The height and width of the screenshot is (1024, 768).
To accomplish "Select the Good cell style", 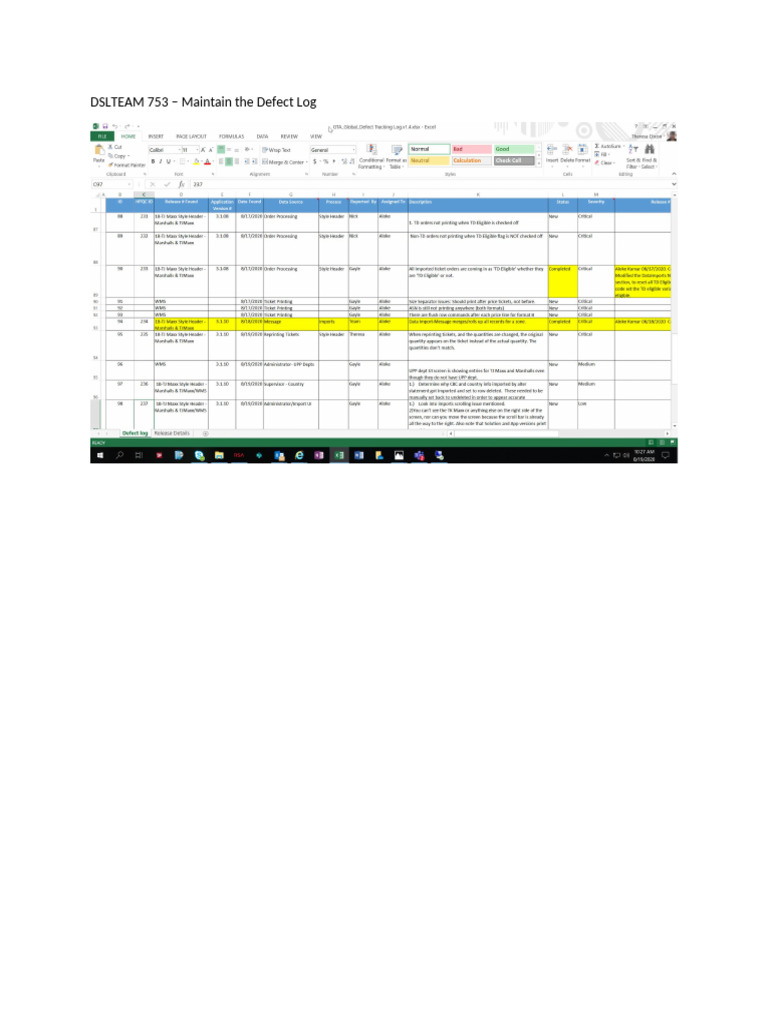I will pos(514,149).
